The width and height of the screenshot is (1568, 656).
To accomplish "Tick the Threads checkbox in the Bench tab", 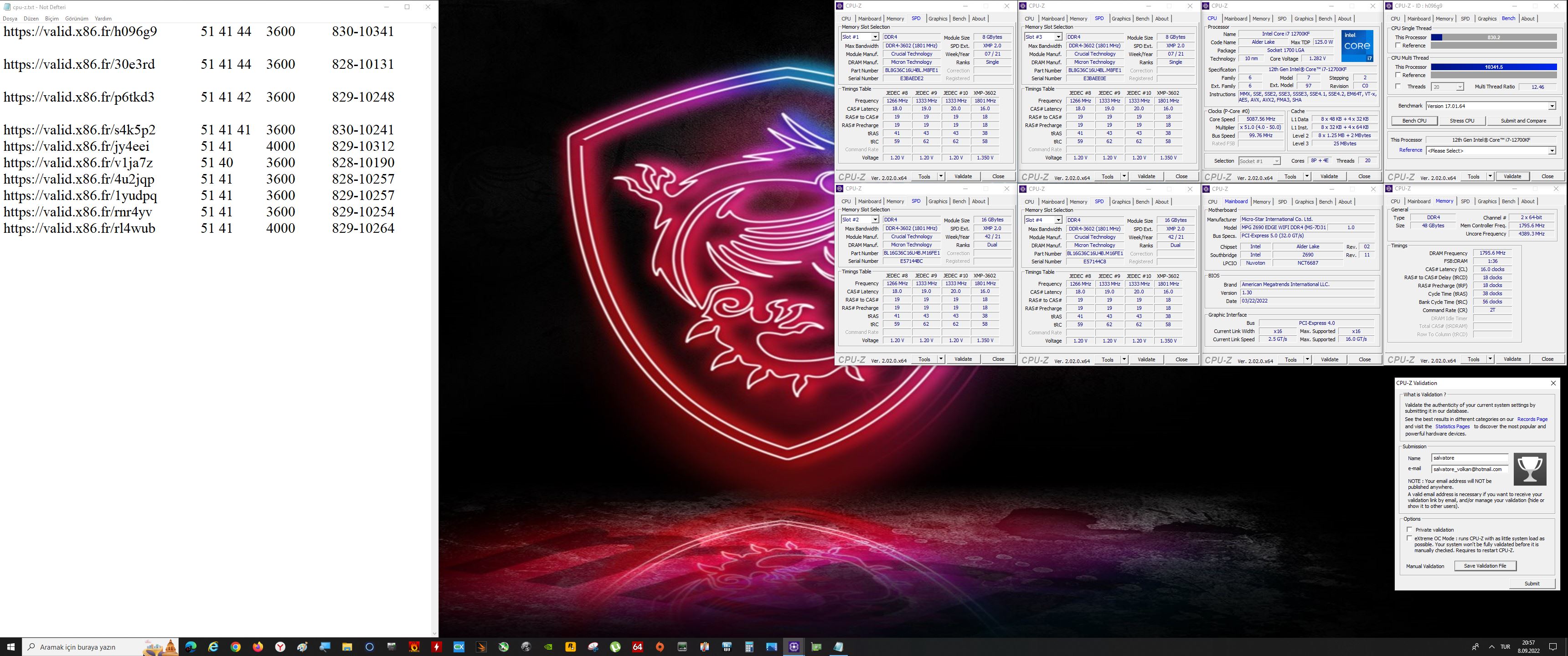I will pos(1398,87).
